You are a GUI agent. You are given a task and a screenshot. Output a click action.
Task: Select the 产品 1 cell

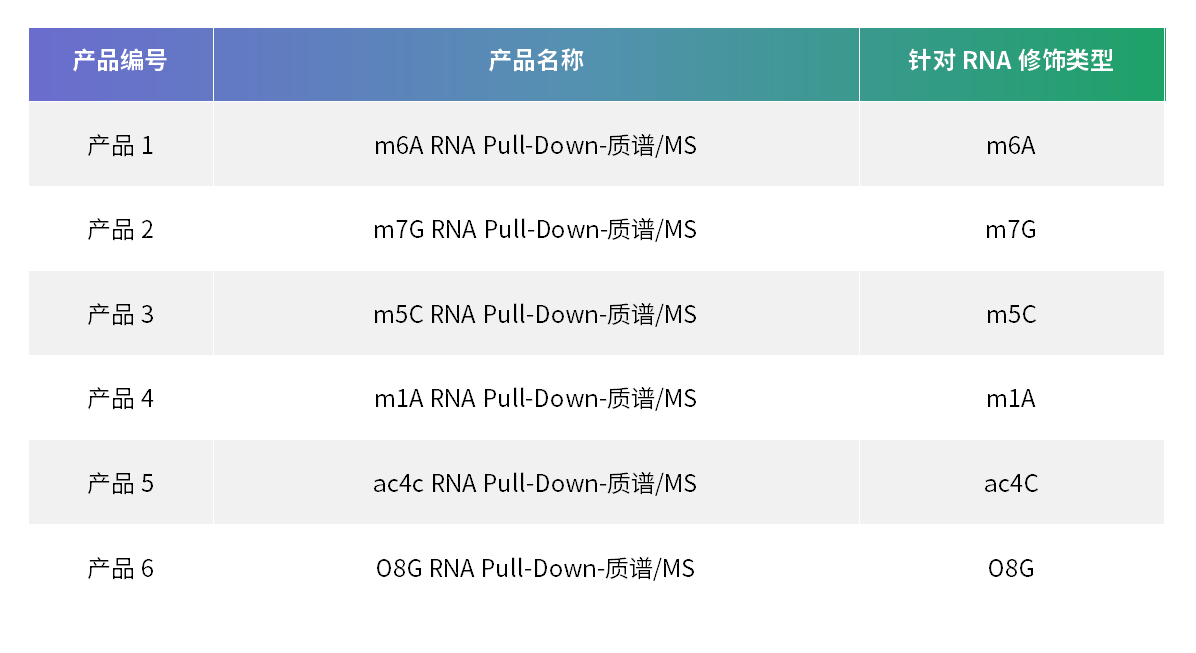click(x=120, y=146)
